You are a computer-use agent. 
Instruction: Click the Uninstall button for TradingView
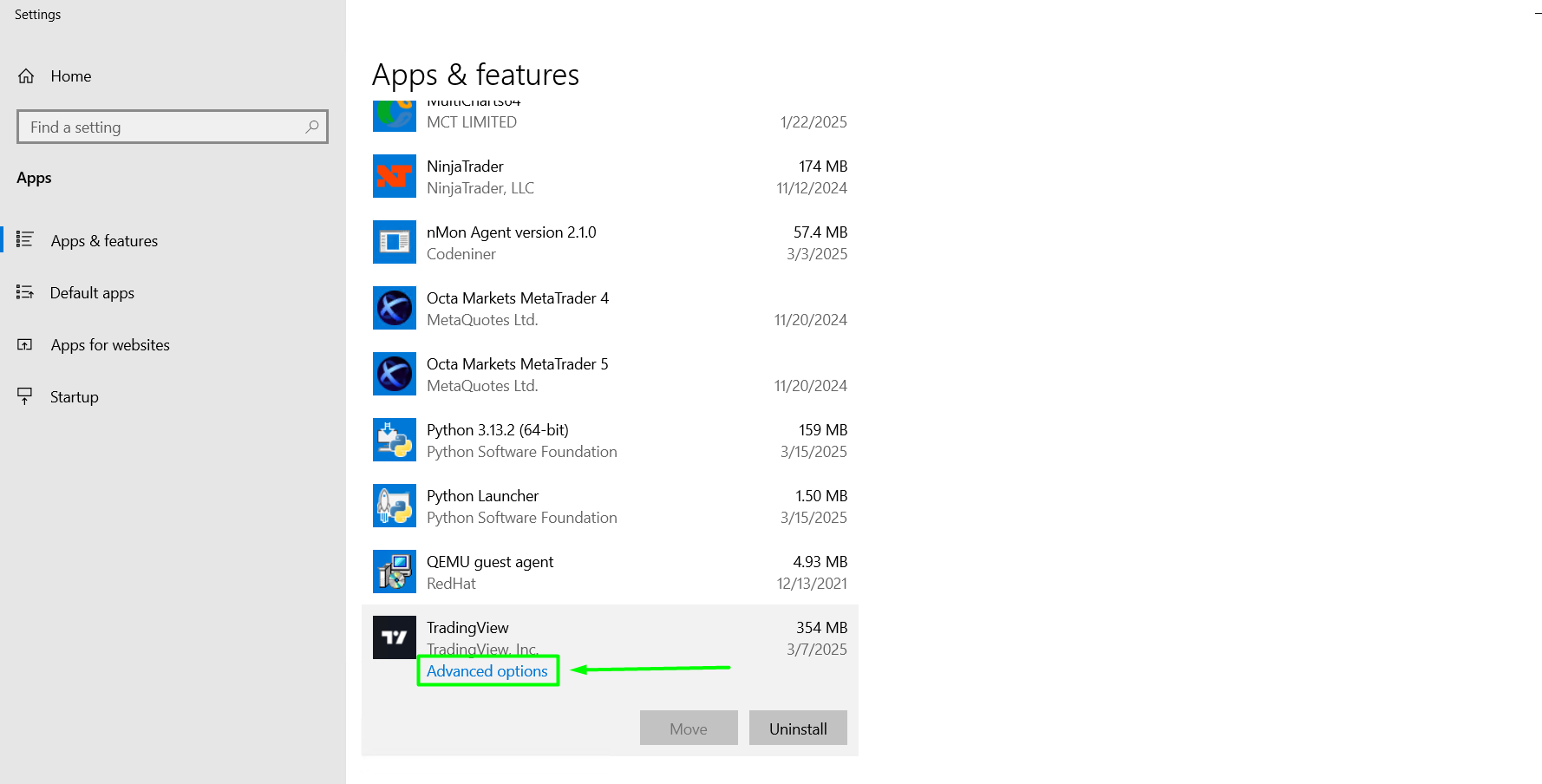tap(798, 728)
